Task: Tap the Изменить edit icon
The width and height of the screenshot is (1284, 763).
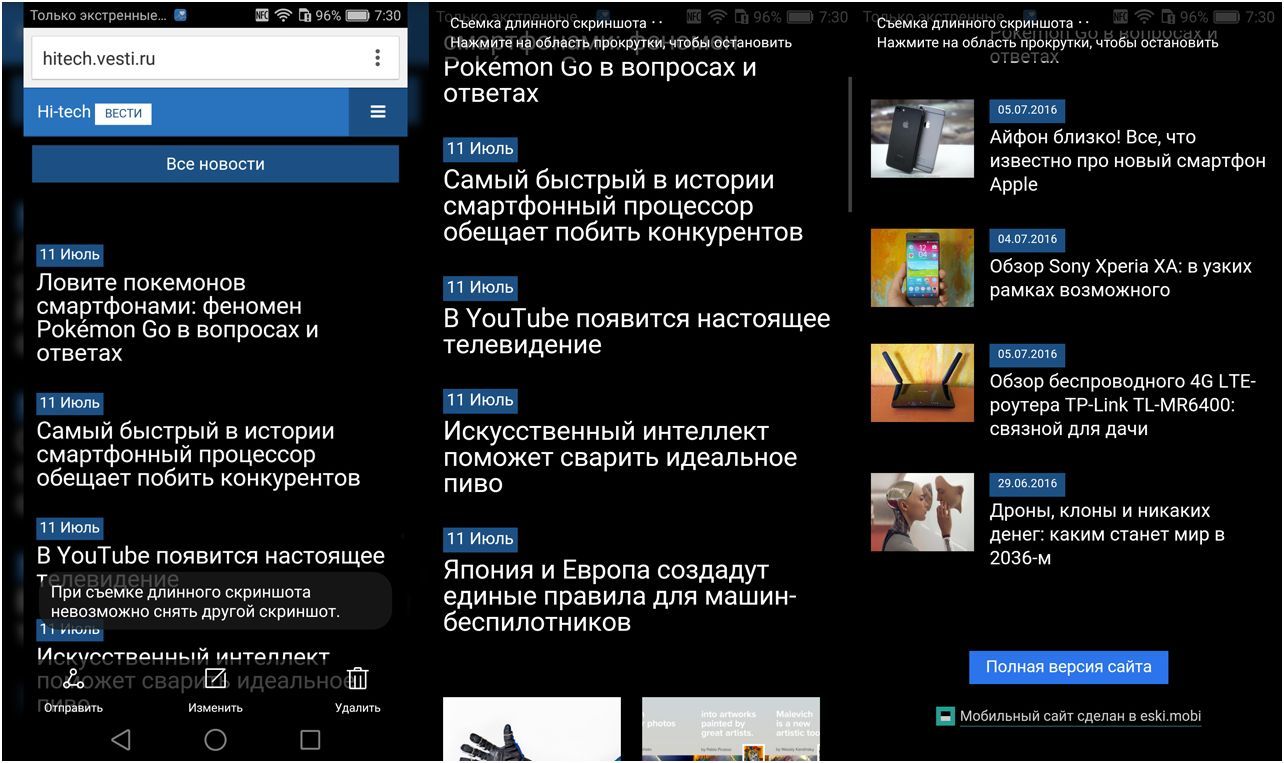Action: (x=216, y=680)
